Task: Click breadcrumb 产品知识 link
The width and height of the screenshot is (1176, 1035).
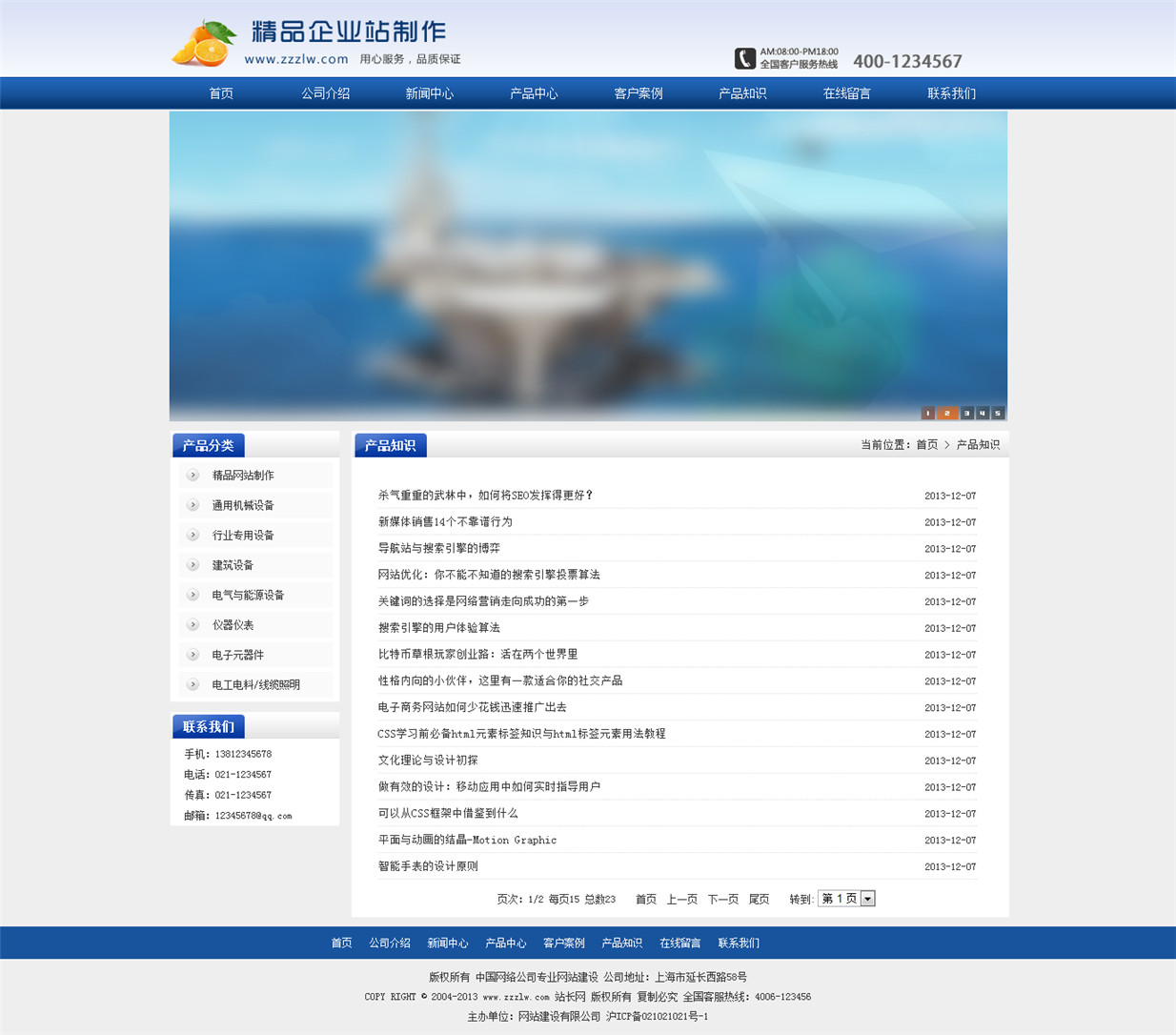Action: [x=978, y=445]
